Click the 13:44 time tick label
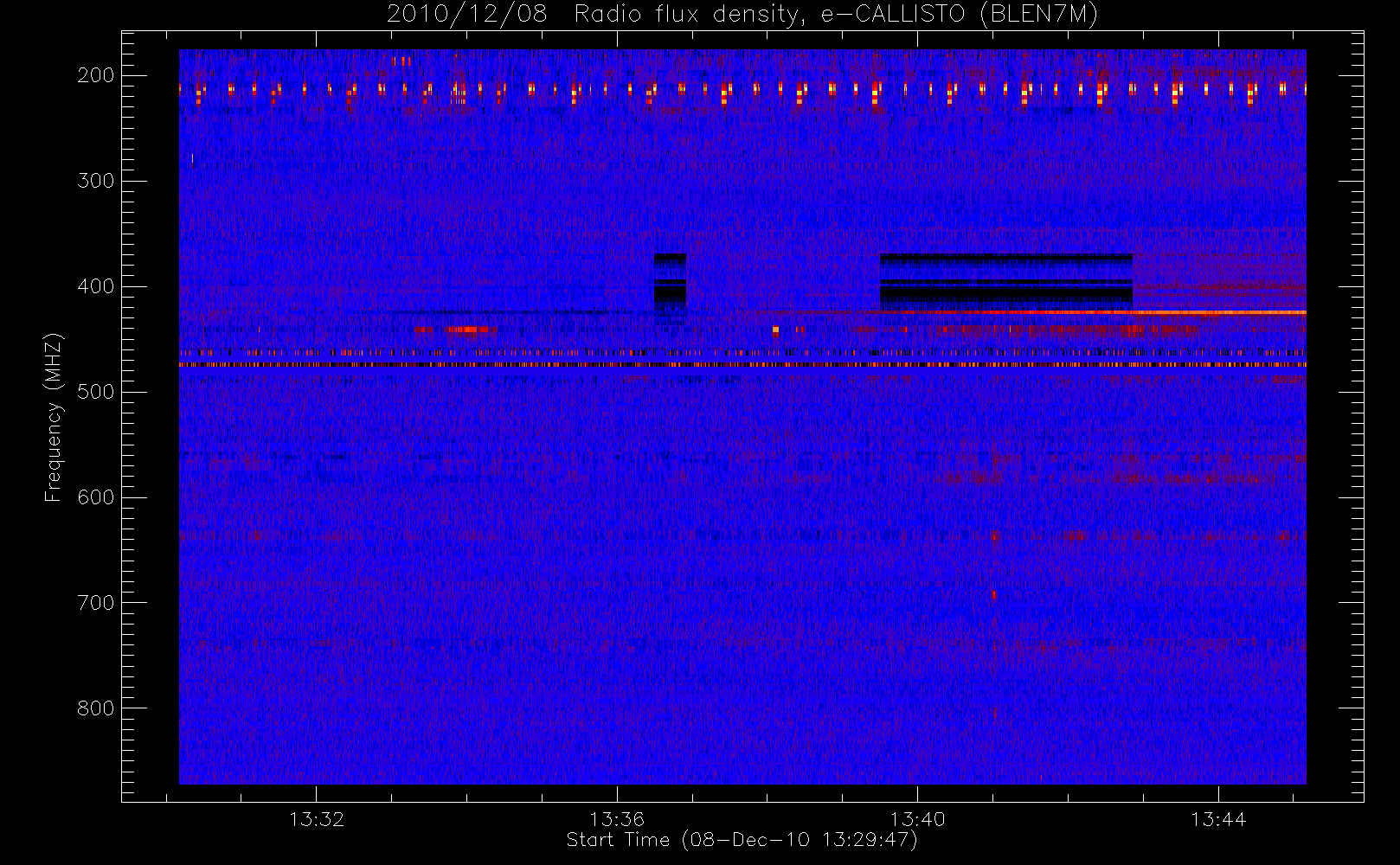Viewport: 1400px width, 865px height. 1218,819
